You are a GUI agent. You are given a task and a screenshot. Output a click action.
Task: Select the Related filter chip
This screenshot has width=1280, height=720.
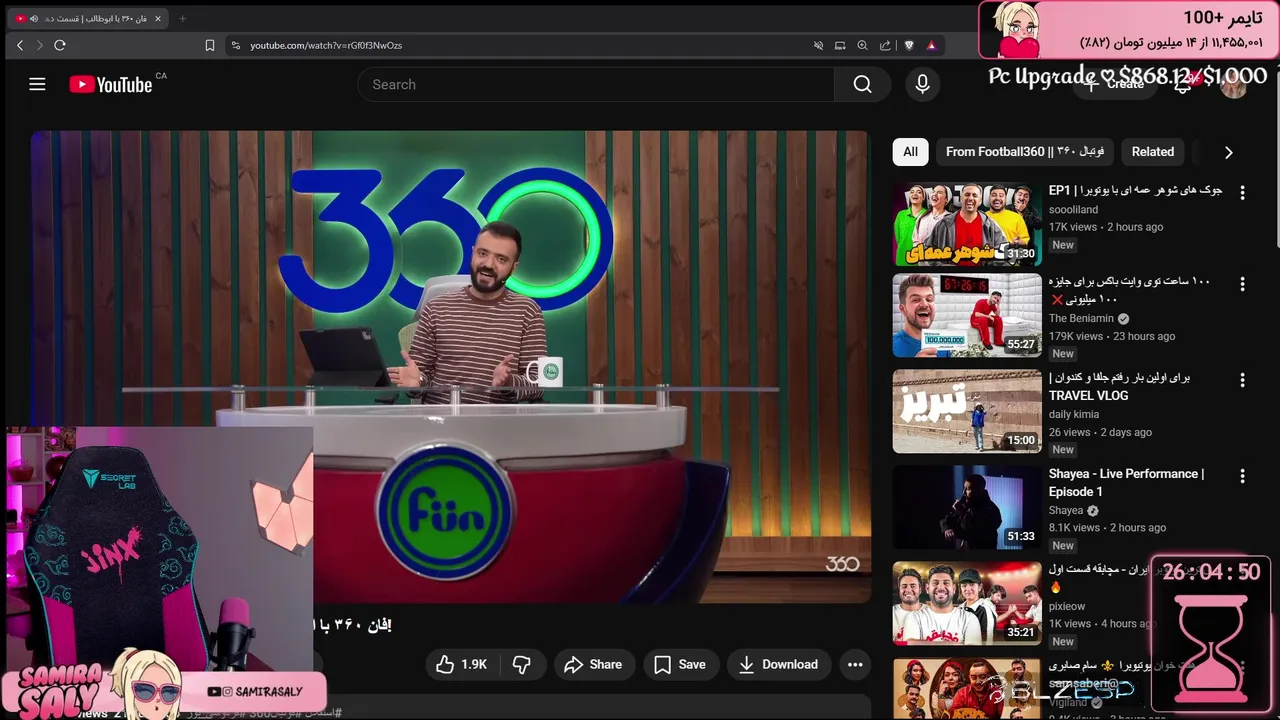(1153, 152)
